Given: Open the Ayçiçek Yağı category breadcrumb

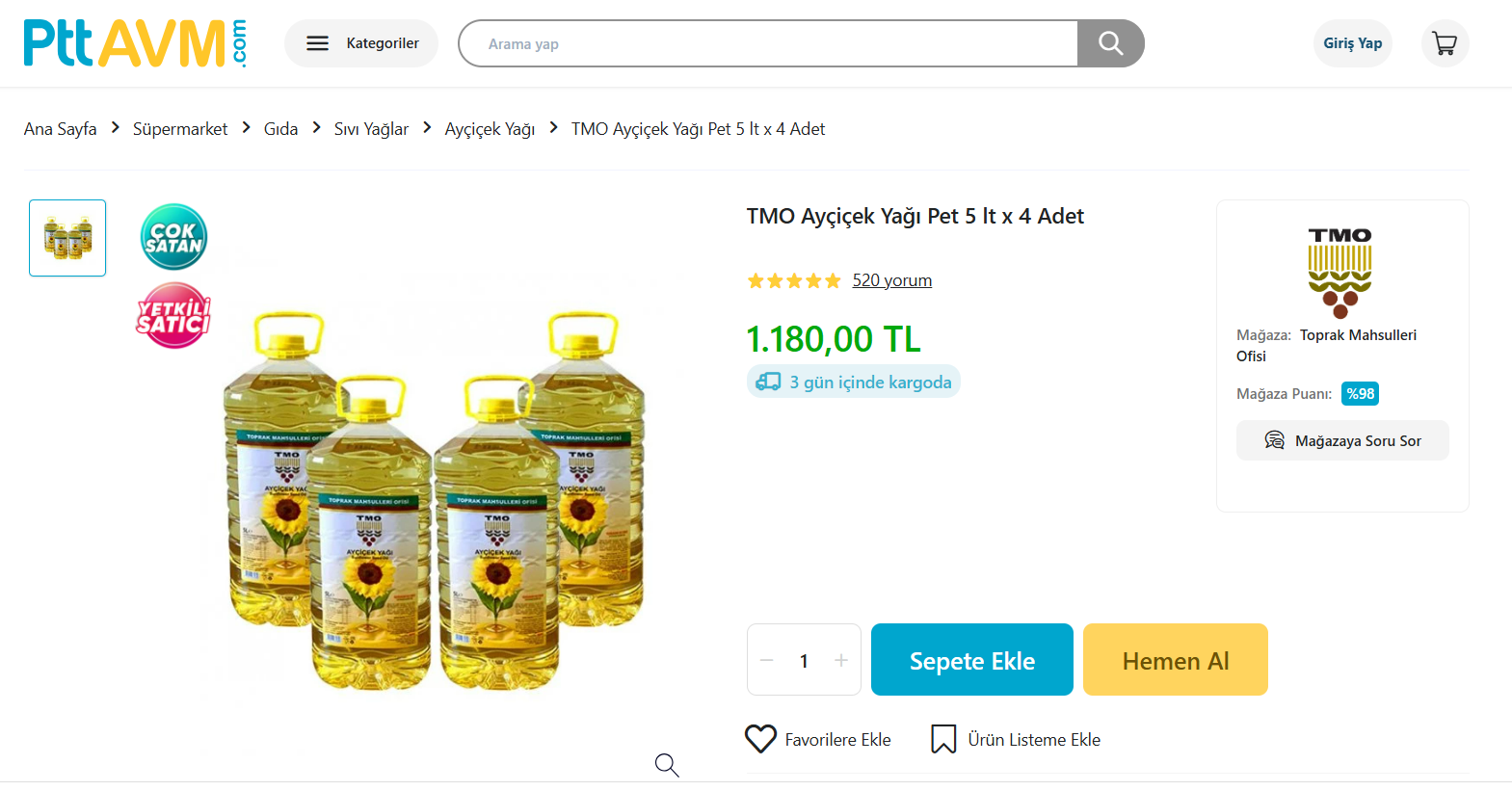Looking at the screenshot, I should (490, 129).
